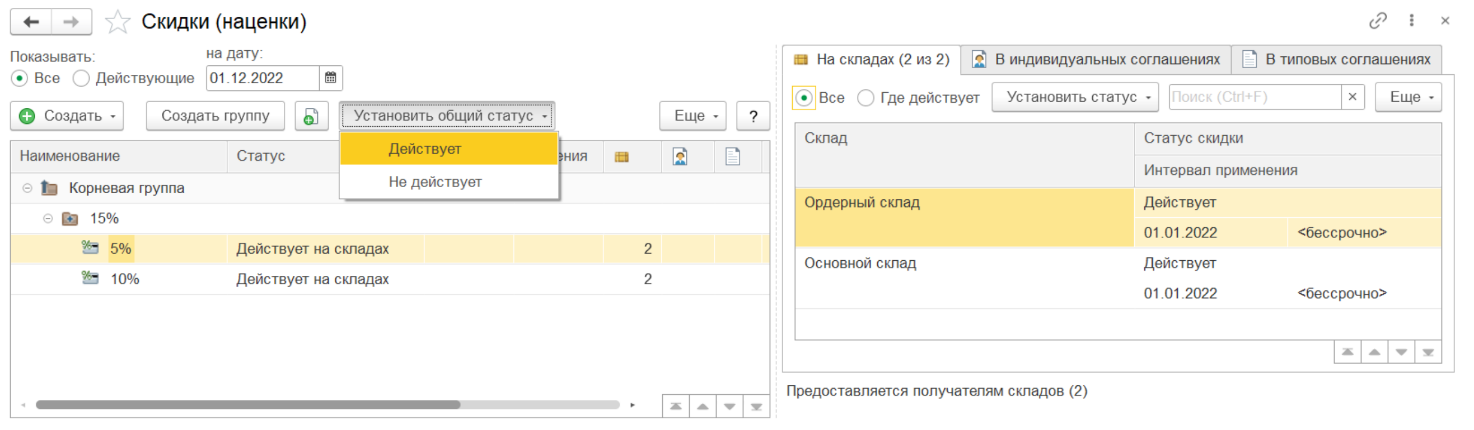Add page to favorites with star icon
1474x430 pixels.
pyautogui.click(x=118, y=21)
